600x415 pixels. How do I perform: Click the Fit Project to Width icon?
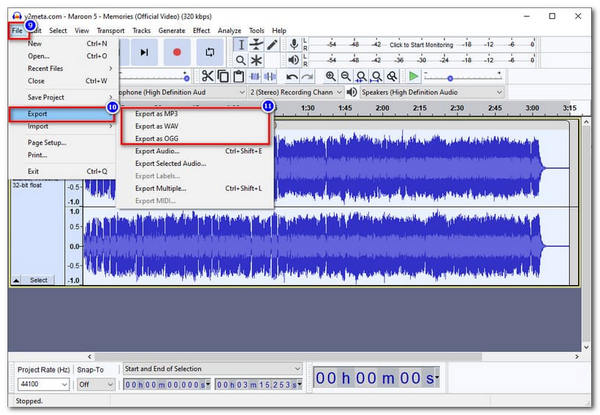tap(377, 76)
